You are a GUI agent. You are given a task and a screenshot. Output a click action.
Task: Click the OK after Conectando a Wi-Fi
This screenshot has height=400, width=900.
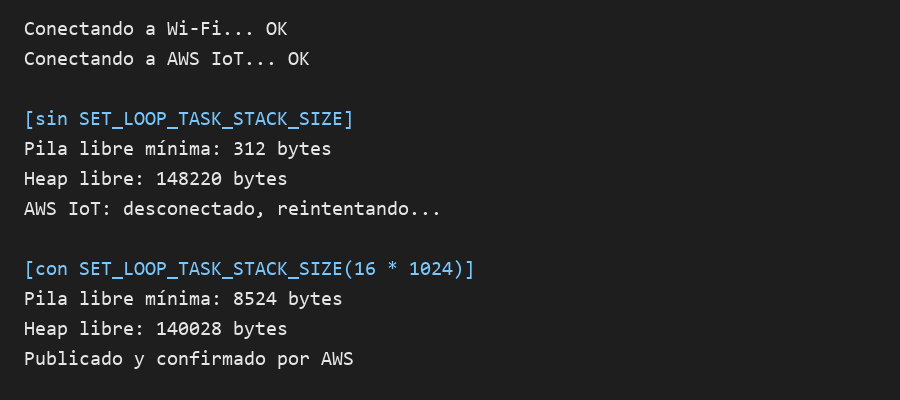[276, 29]
